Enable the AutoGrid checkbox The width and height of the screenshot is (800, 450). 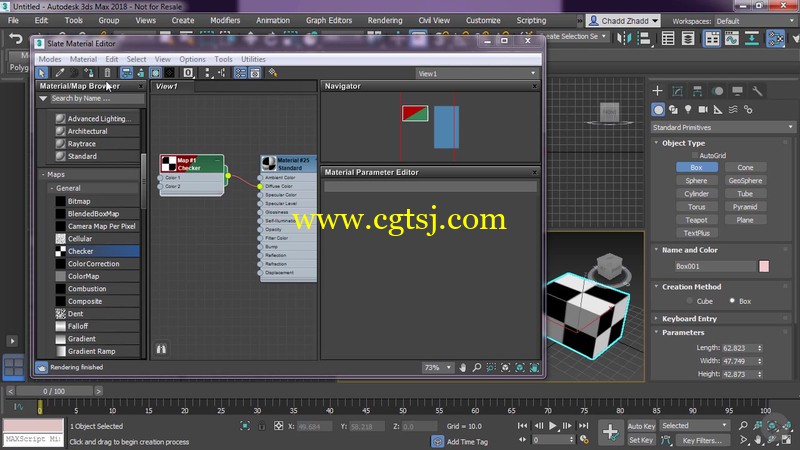(694, 155)
